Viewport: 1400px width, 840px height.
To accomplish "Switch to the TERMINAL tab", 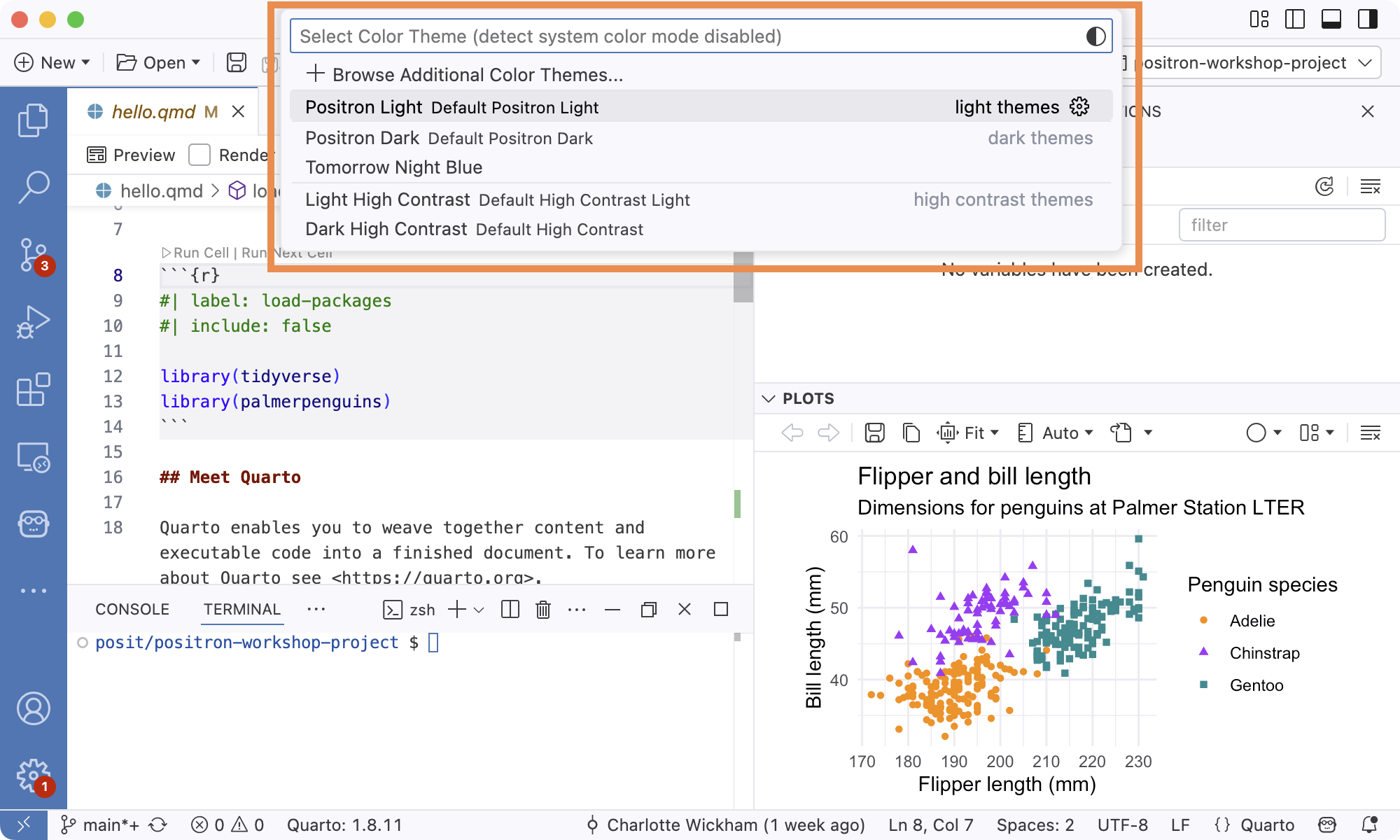I will [242, 609].
